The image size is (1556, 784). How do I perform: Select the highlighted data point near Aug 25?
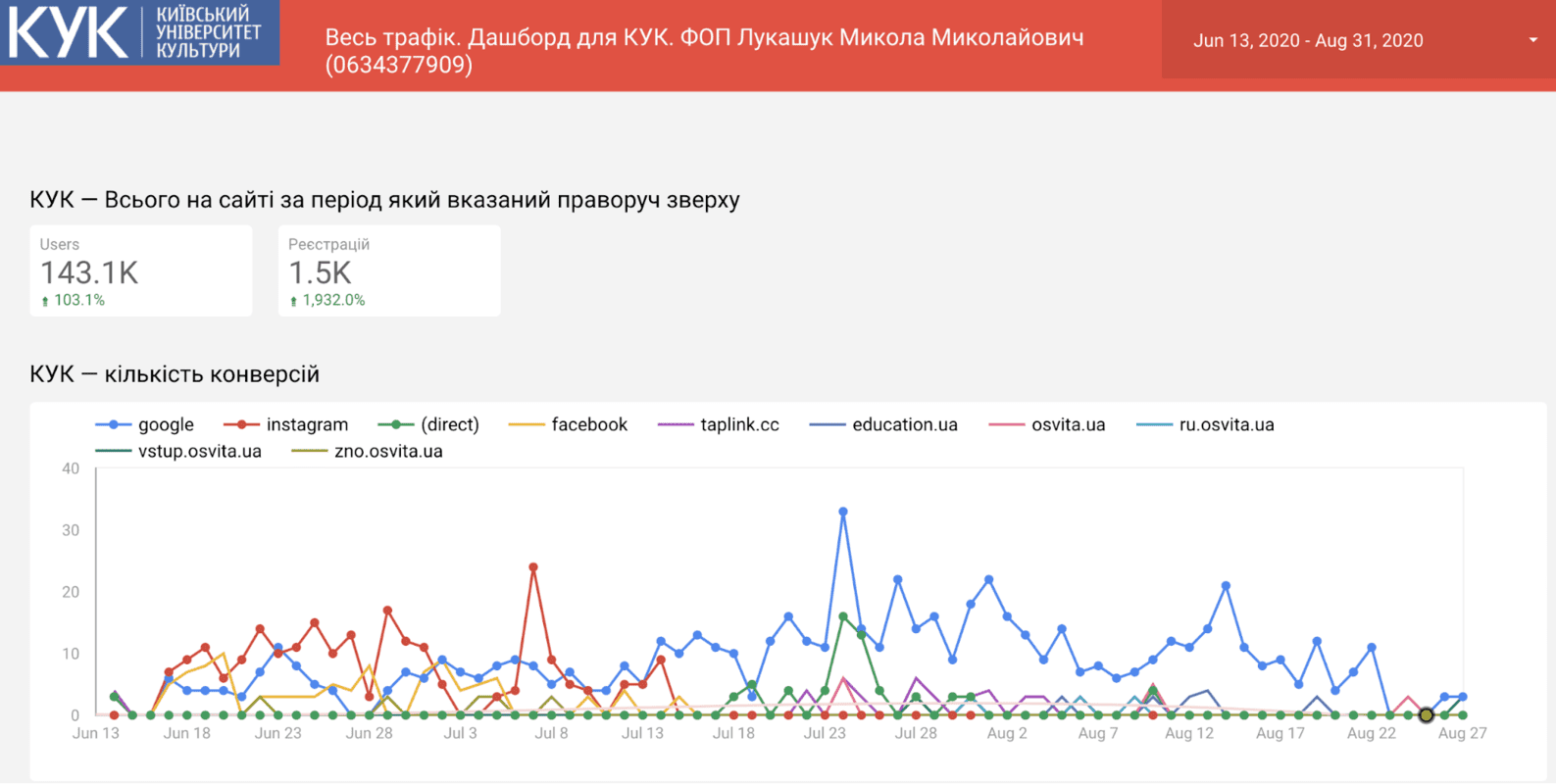(x=1426, y=715)
